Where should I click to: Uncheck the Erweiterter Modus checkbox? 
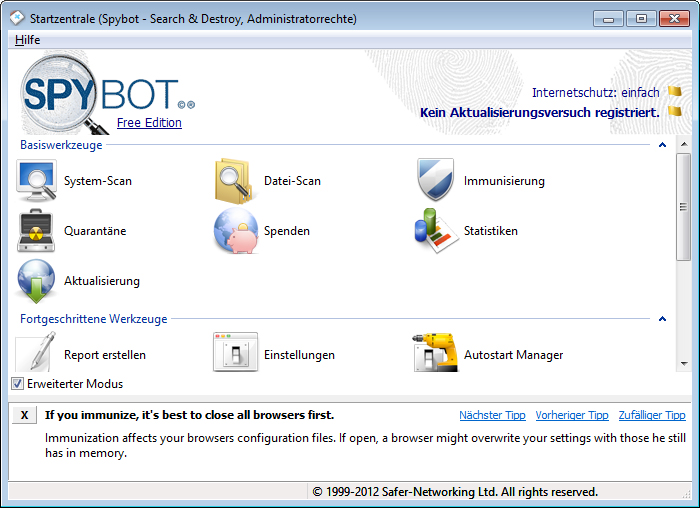[17, 383]
